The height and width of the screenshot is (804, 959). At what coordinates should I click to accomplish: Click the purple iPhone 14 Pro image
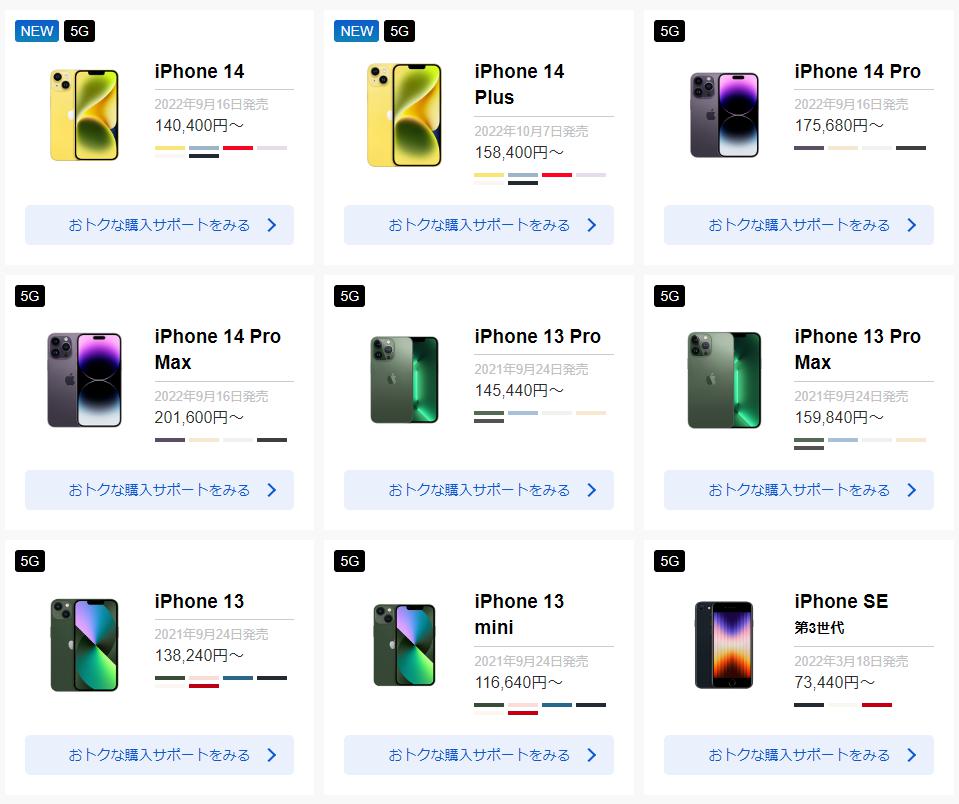pos(724,115)
